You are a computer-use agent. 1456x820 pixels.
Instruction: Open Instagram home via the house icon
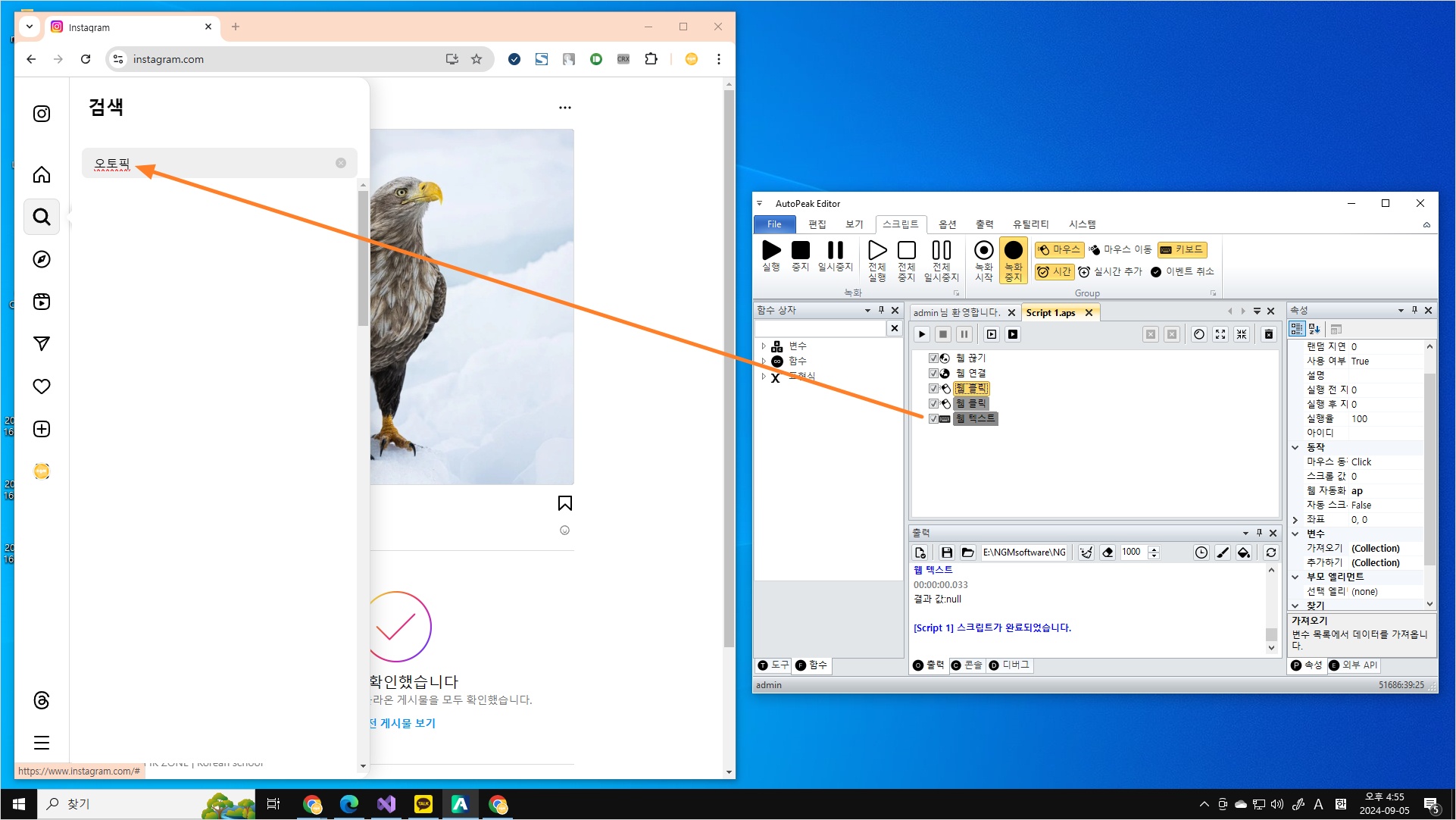click(42, 174)
